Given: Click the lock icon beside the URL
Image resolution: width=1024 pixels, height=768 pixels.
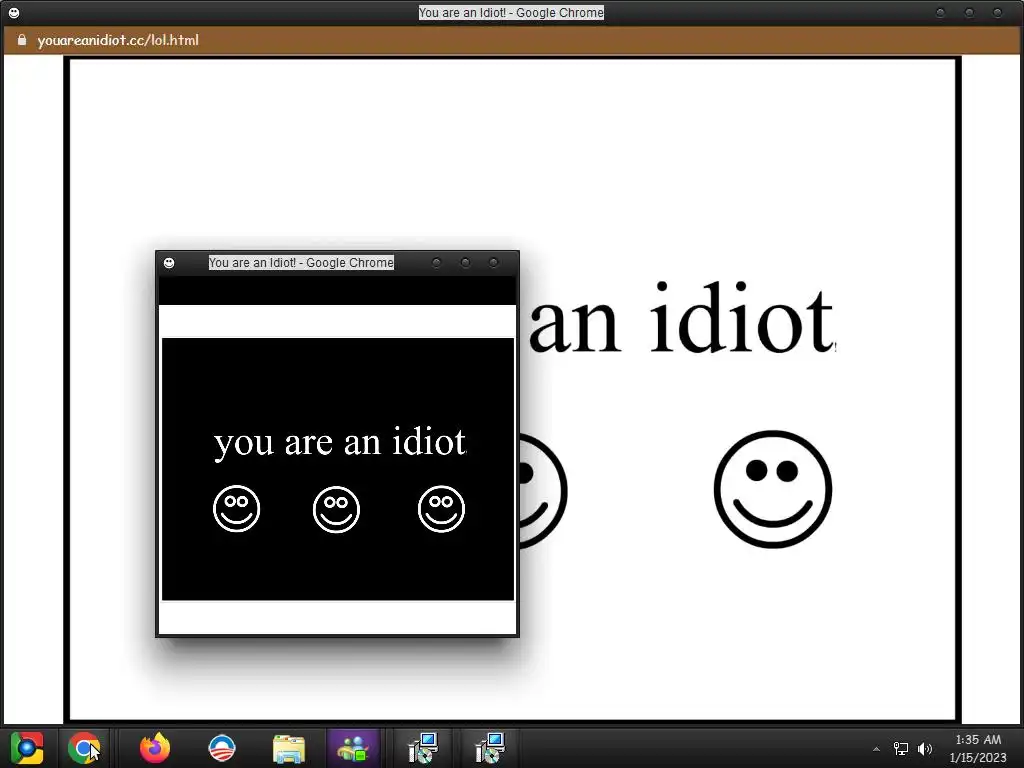Looking at the screenshot, I should coord(22,40).
